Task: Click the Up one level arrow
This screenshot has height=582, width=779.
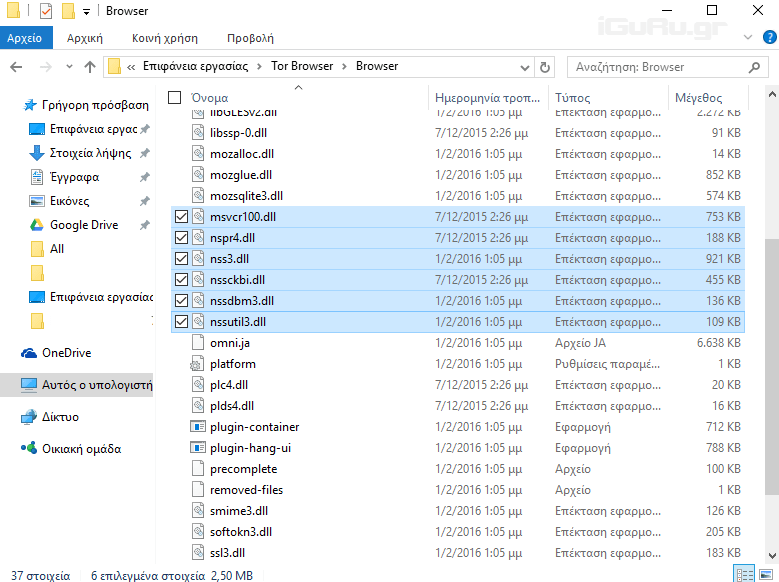Action: tap(90, 67)
